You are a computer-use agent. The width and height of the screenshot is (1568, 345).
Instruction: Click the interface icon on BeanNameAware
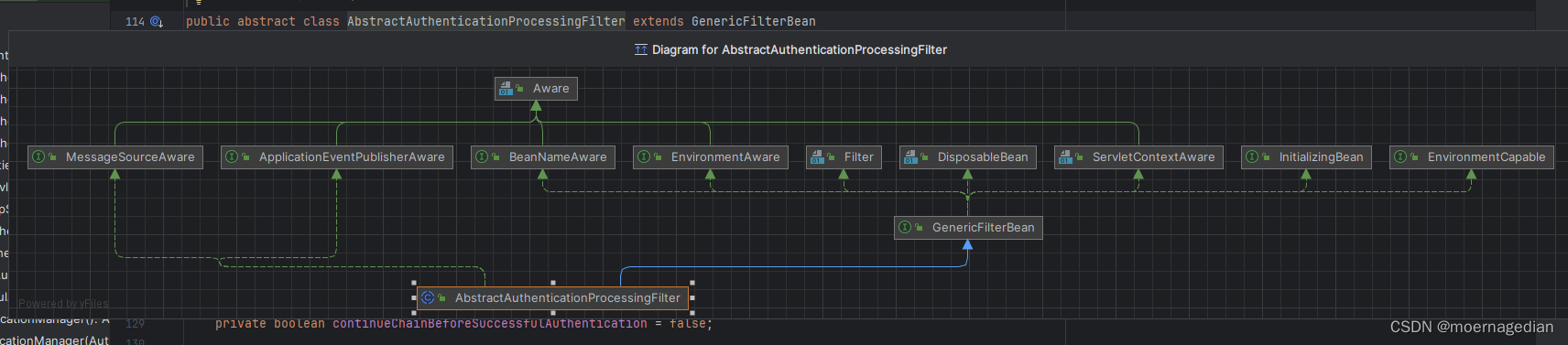(482, 157)
